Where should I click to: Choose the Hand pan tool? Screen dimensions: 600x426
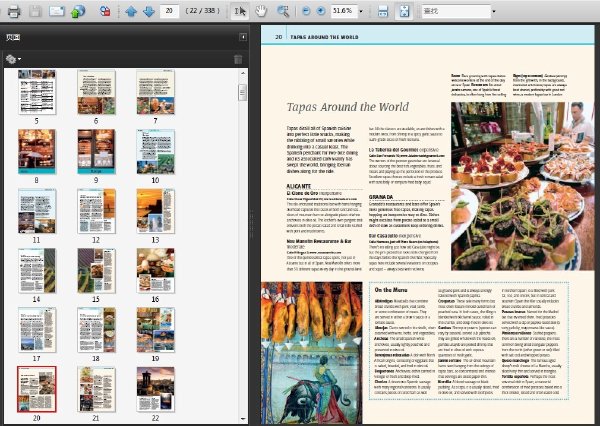[261, 11]
